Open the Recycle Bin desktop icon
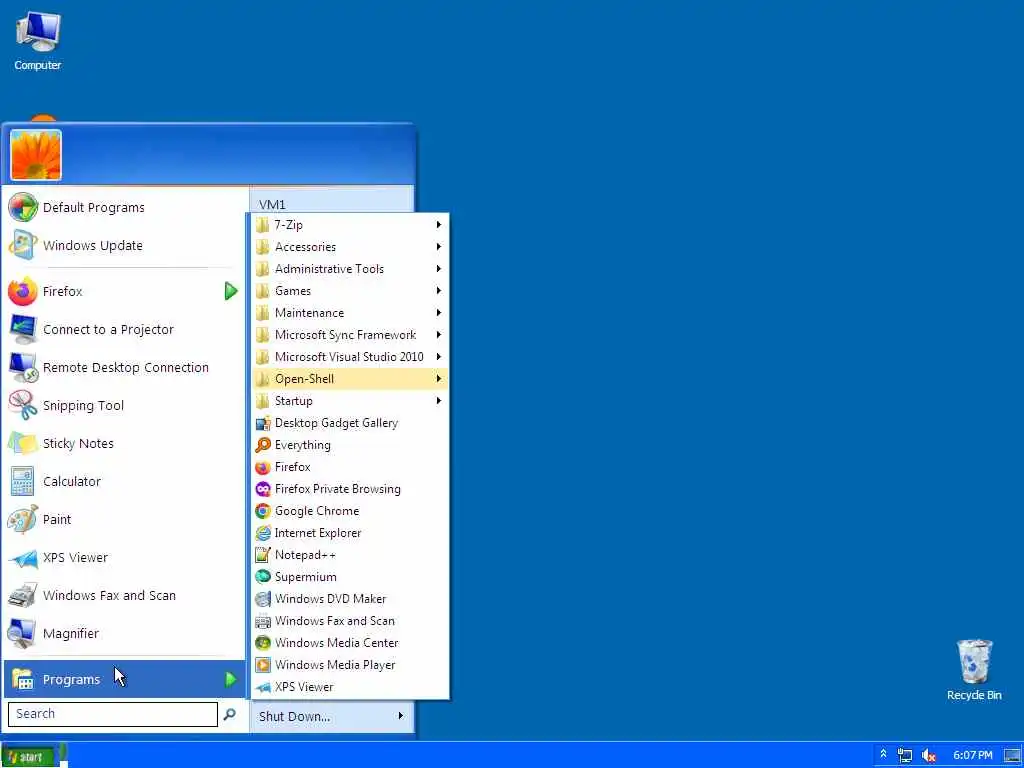This screenshot has height=768, width=1024. tap(974, 670)
